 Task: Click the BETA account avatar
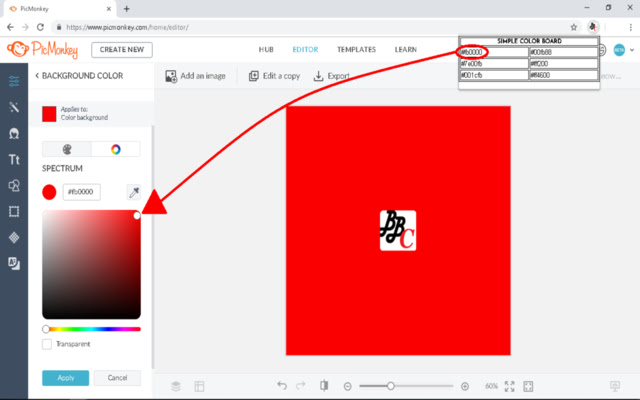pyautogui.click(x=619, y=50)
